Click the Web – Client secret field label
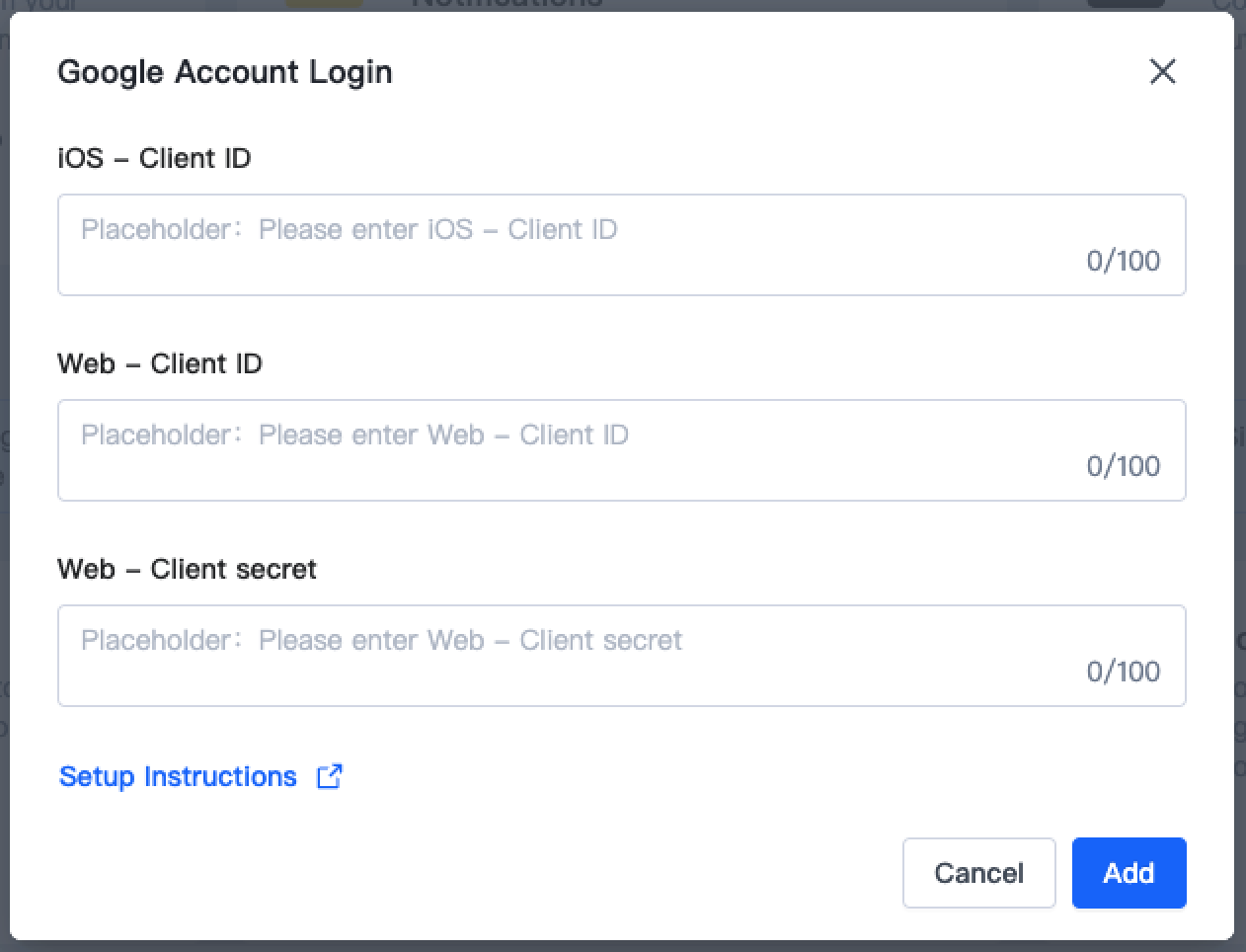This screenshot has height=952, width=1246. 187,569
